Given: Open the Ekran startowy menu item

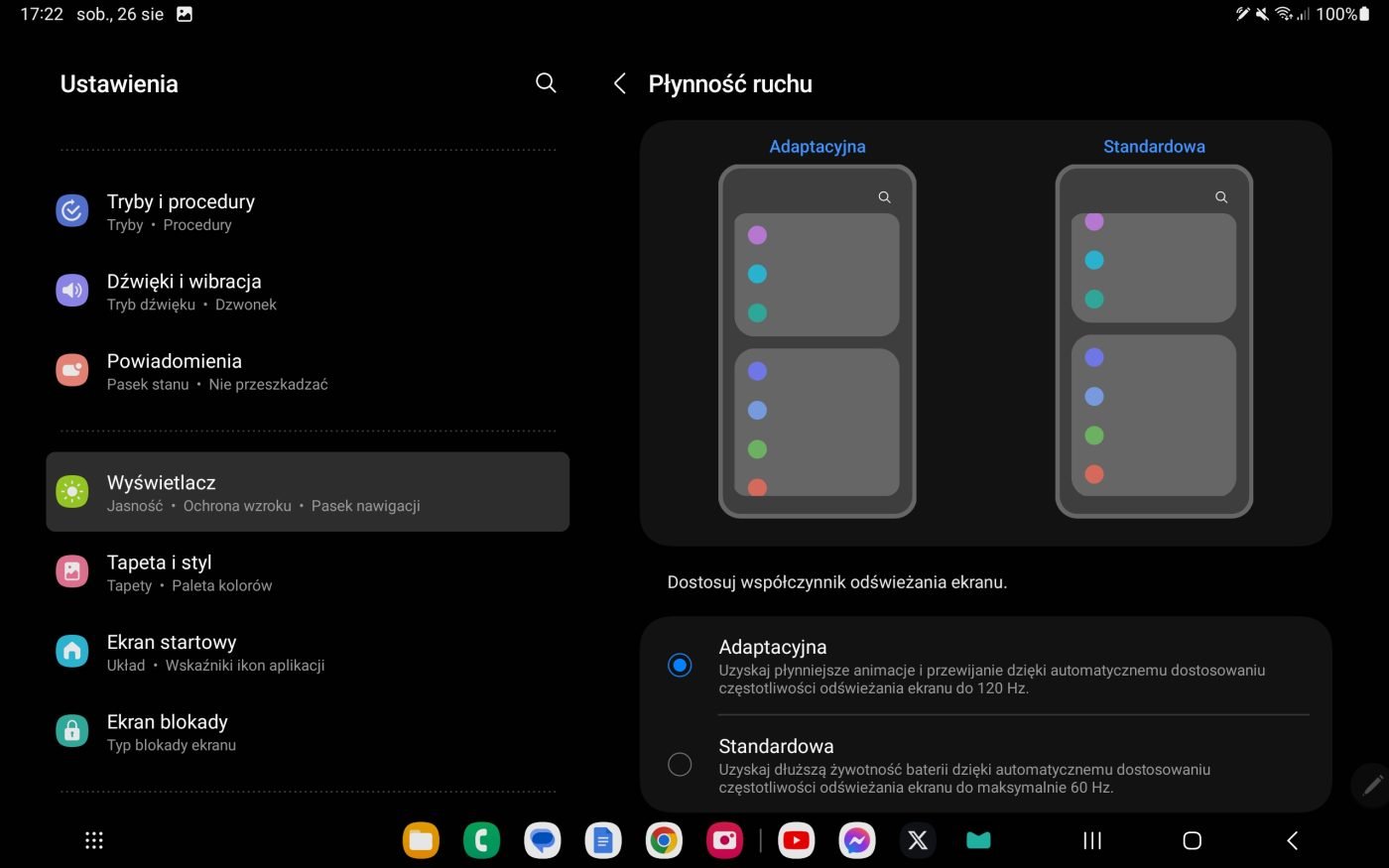Looking at the screenshot, I should 308,652.
